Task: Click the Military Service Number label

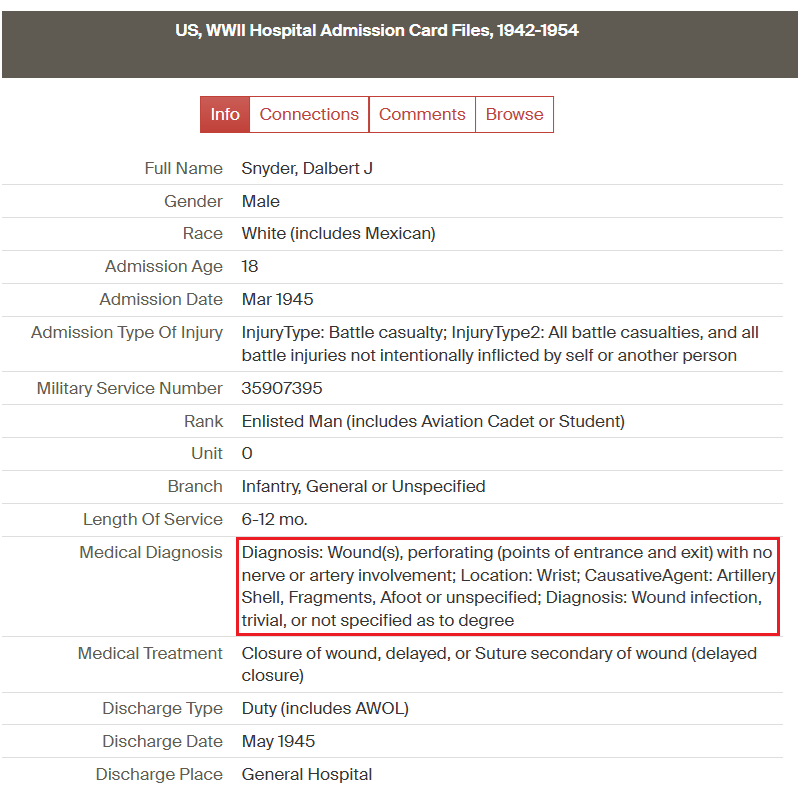Action: [130, 388]
